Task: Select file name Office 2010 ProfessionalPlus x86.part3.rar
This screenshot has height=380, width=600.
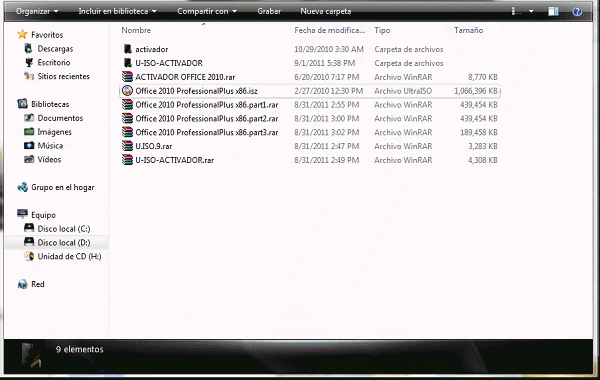Action: point(207,132)
